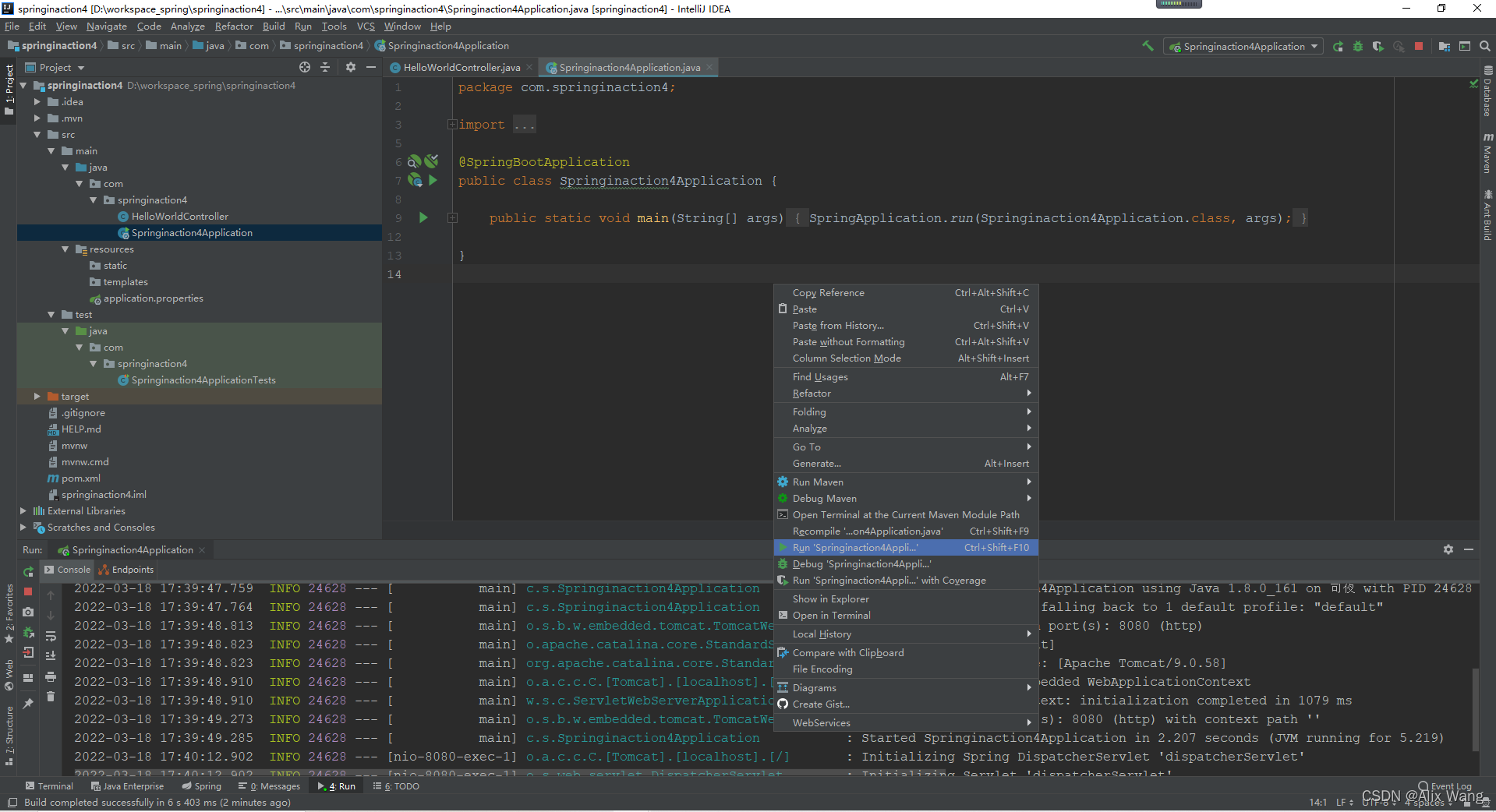Collapse the src folder
The width and height of the screenshot is (1496, 812).
click(x=37, y=134)
